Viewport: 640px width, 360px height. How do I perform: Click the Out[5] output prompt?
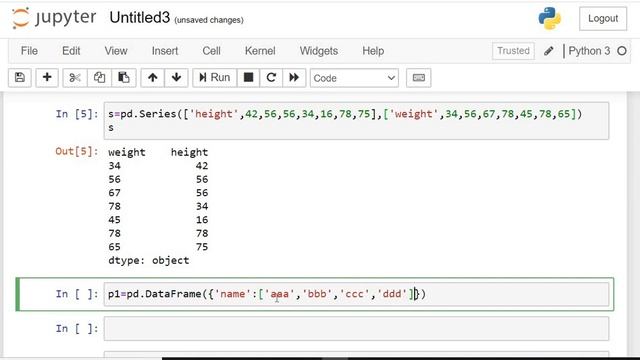tap(77, 151)
